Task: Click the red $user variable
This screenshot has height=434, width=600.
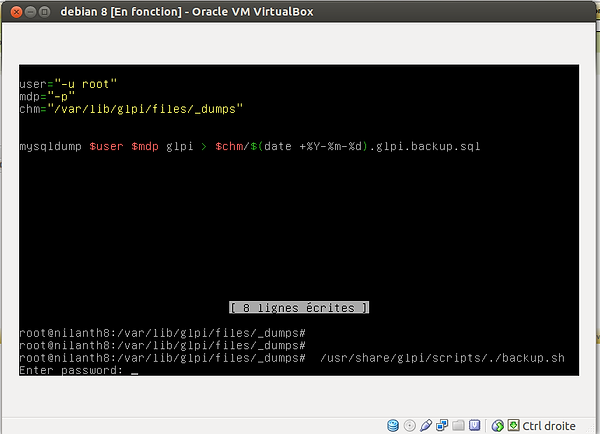Action: 106,147
